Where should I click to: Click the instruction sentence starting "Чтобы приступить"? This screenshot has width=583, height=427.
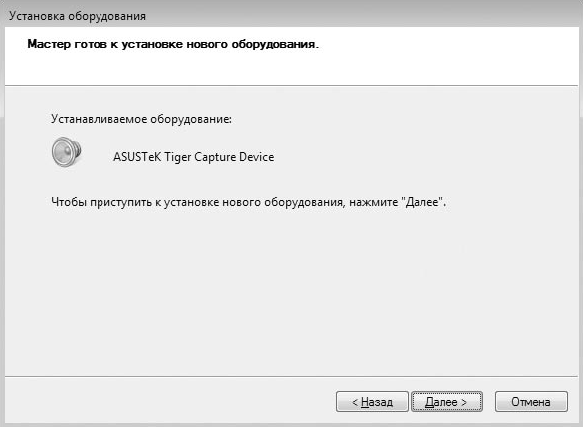(248, 202)
